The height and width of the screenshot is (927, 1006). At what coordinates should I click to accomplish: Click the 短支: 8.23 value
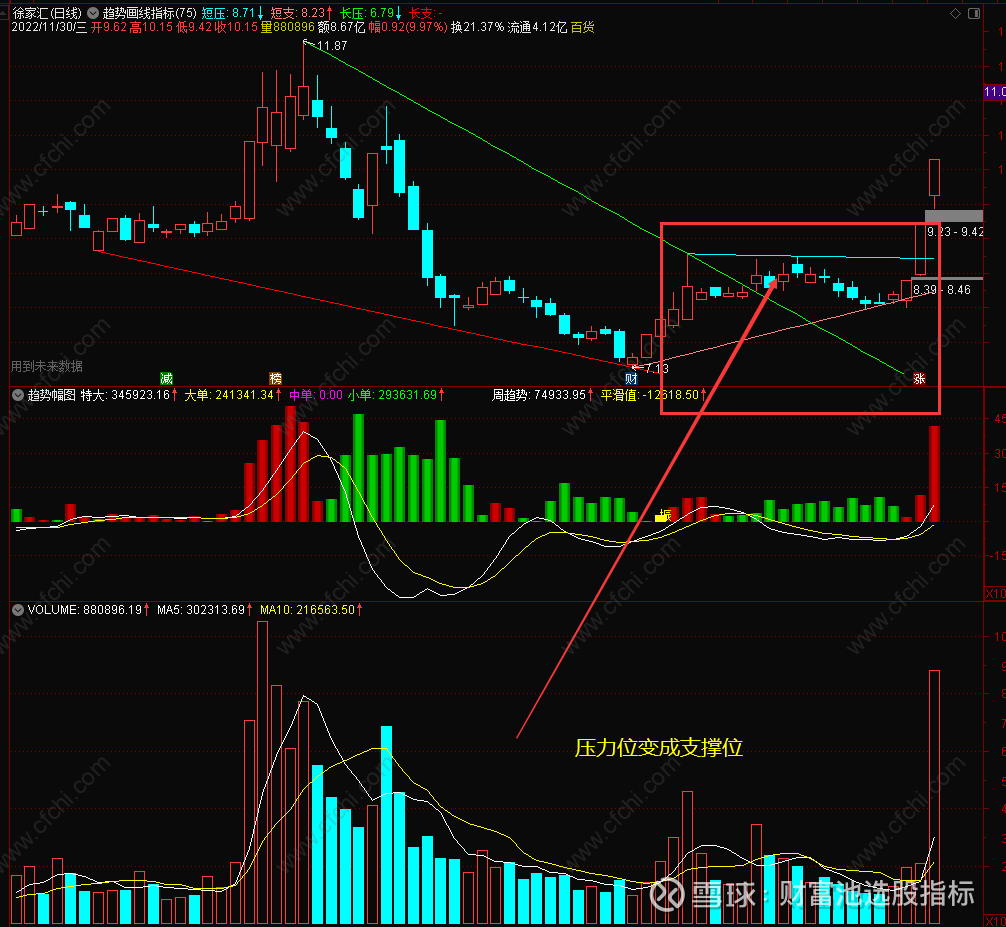302,13
